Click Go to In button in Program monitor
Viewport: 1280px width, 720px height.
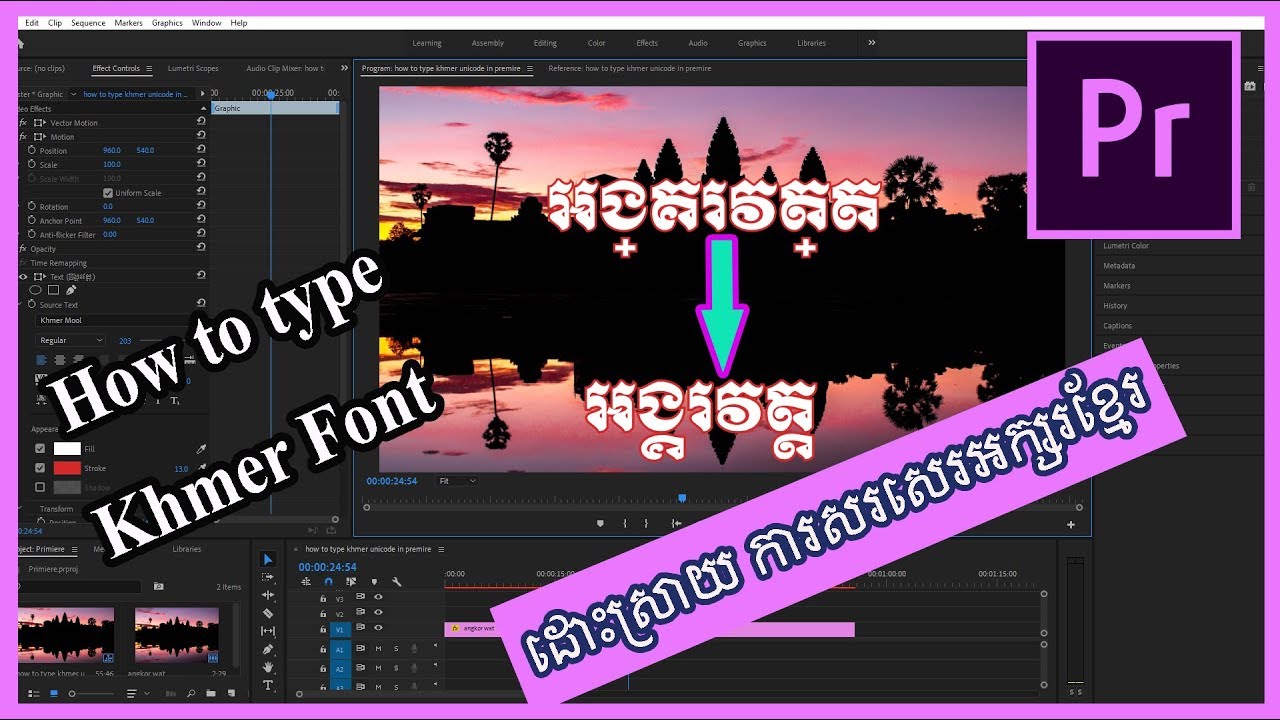676,523
